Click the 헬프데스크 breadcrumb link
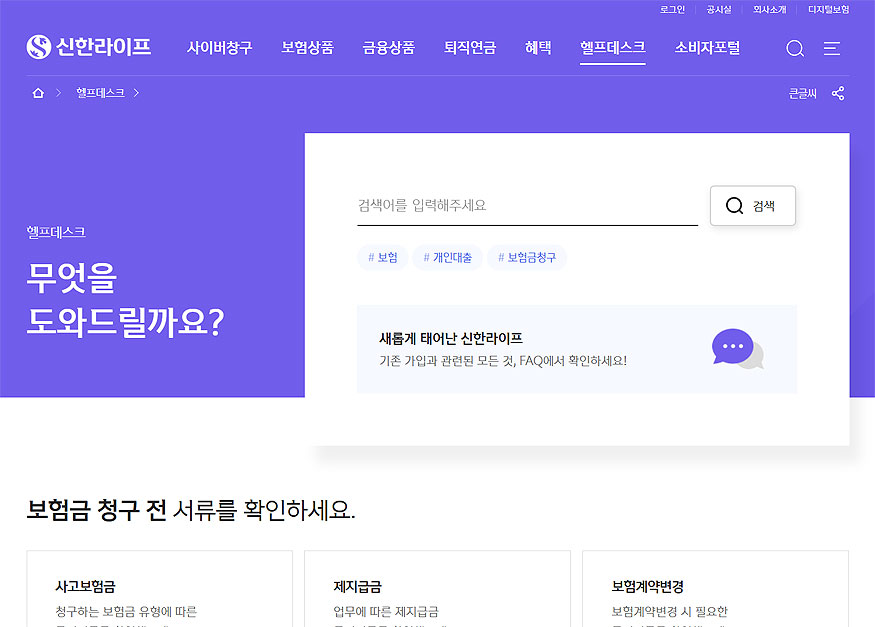The width and height of the screenshot is (875, 627). [100, 93]
